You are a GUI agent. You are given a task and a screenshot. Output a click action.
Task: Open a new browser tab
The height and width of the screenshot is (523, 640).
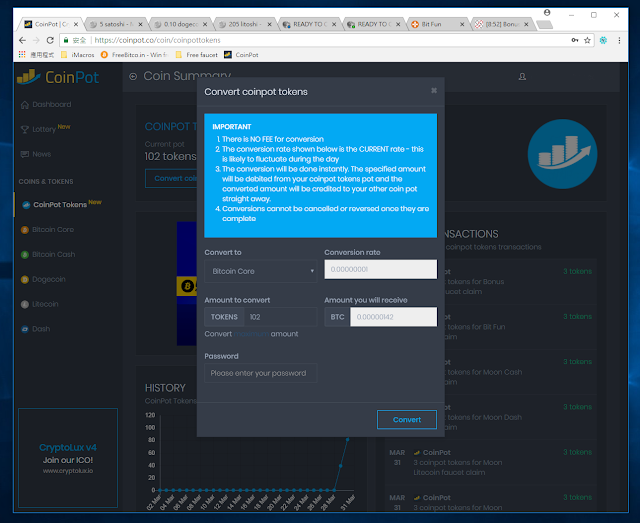[x=544, y=25]
